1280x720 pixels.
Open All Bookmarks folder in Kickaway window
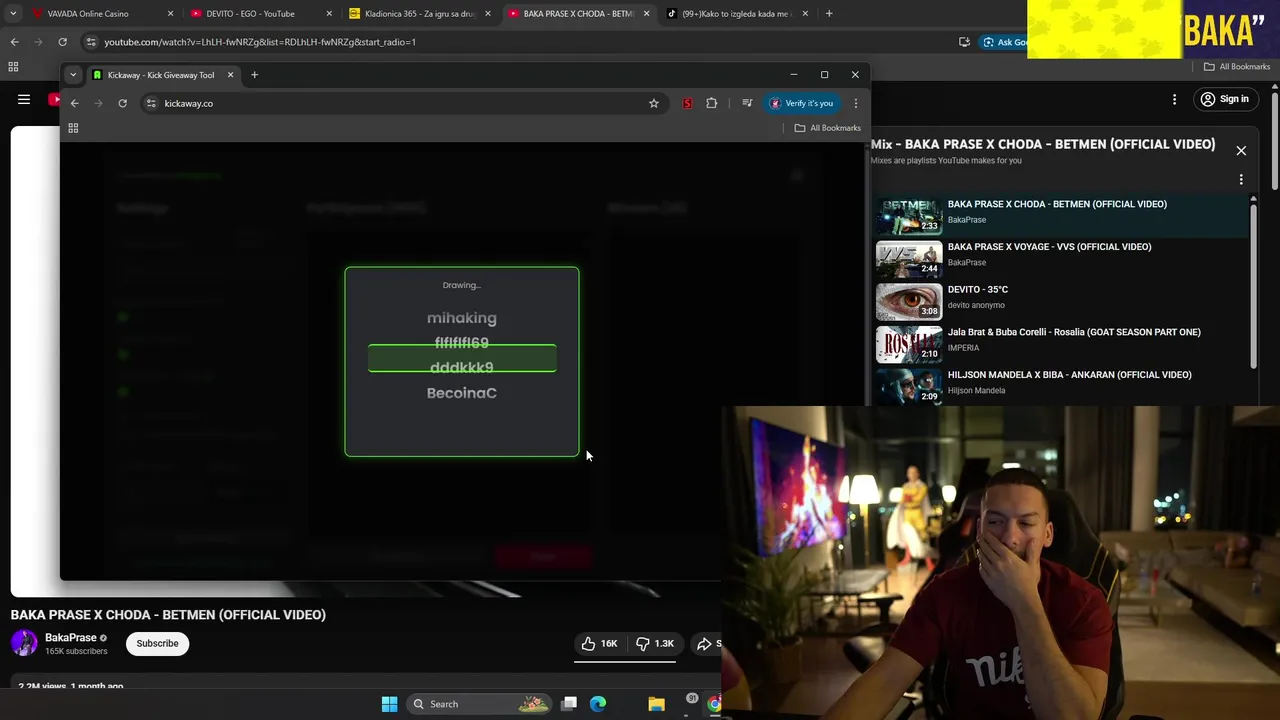(828, 128)
